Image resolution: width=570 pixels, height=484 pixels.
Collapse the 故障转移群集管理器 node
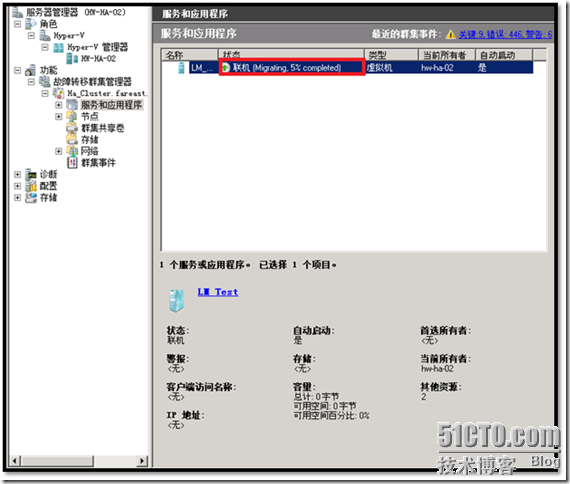tap(31, 82)
